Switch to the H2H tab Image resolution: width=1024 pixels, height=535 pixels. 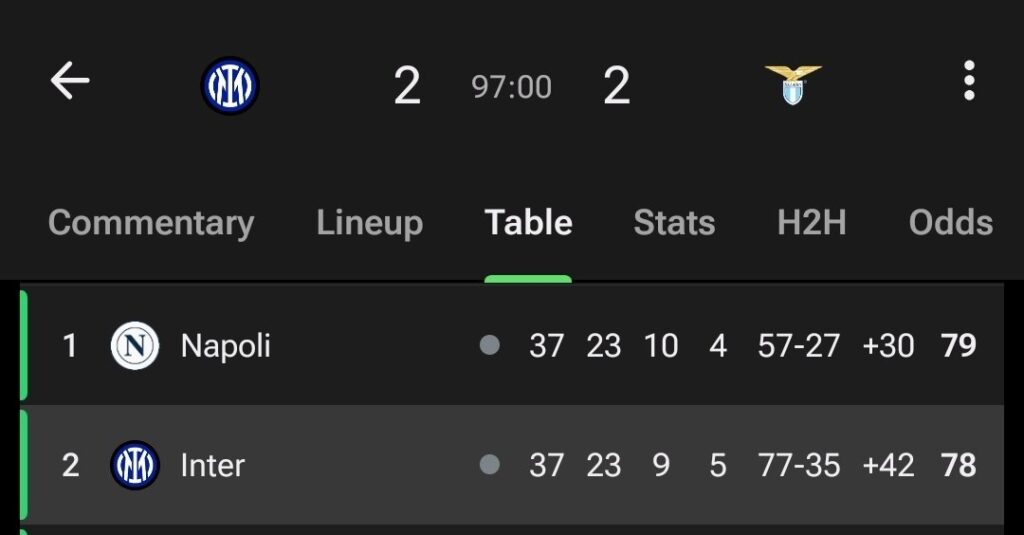point(812,223)
